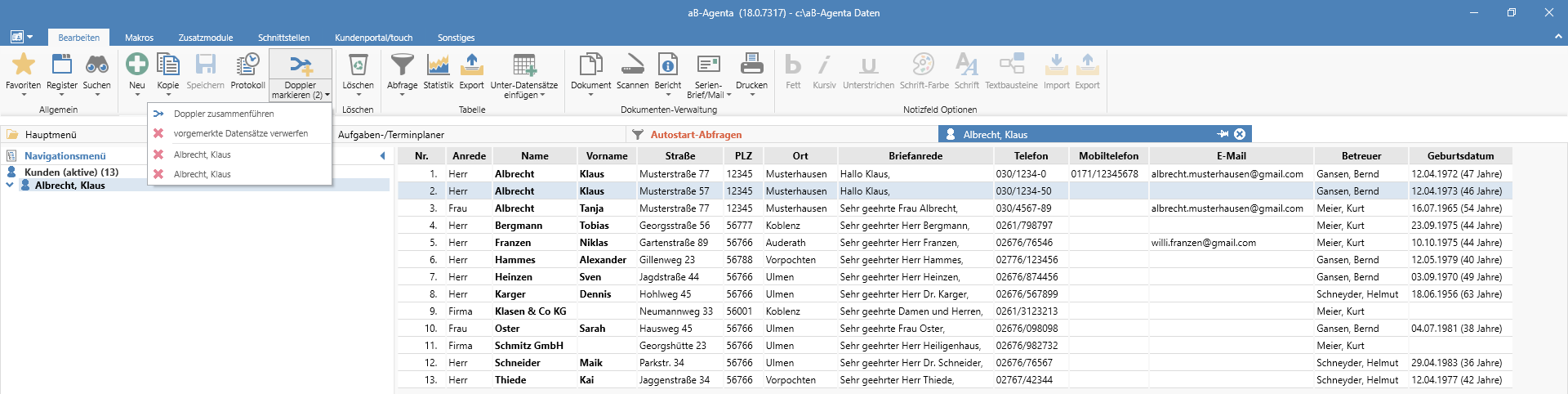This screenshot has width=1568, height=394.
Task: Collapse the Navigationsmenü panel arrow
Action: click(x=382, y=155)
